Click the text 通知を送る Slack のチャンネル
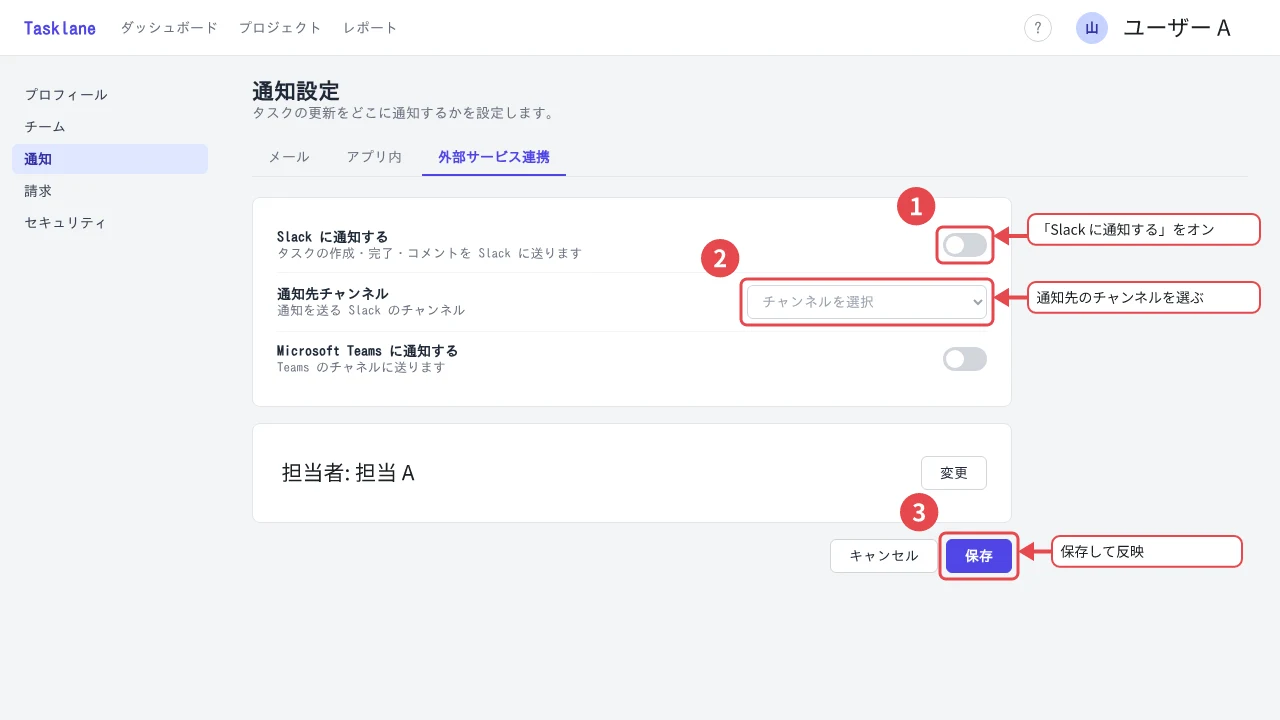Viewport: 1280px width, 720px height. [371, 310]
